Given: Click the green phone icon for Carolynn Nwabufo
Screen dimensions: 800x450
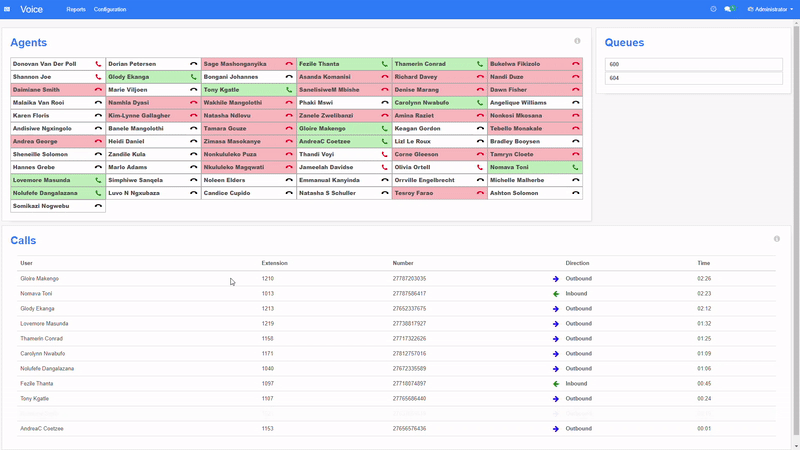Looking at the screenshot, I should pos(480,103).
